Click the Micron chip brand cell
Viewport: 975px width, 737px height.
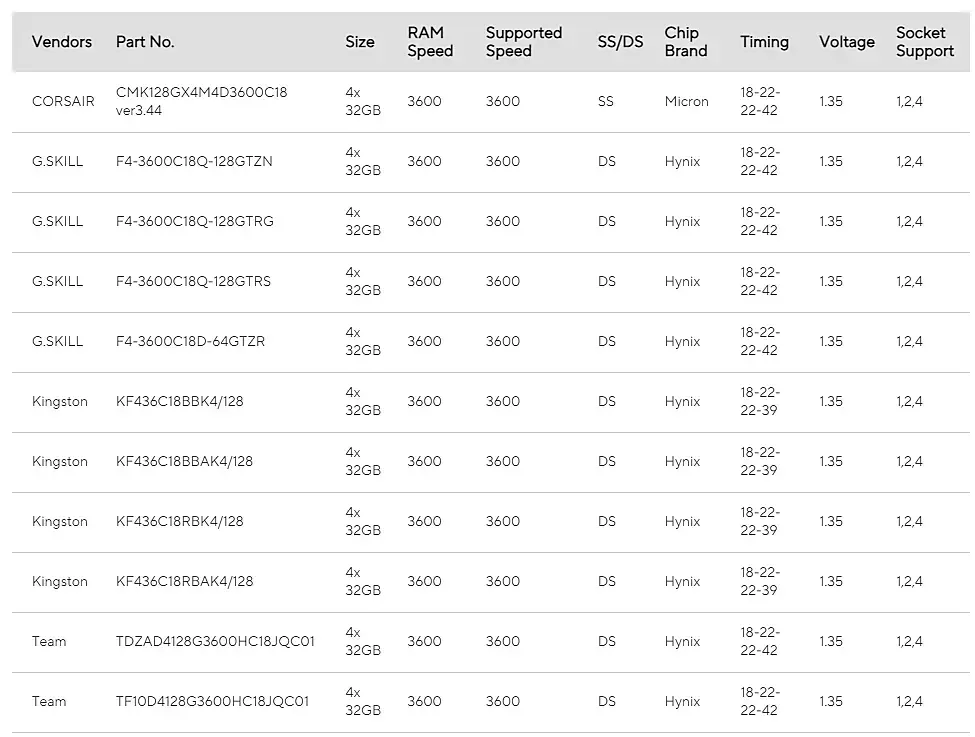pos(686,101)
